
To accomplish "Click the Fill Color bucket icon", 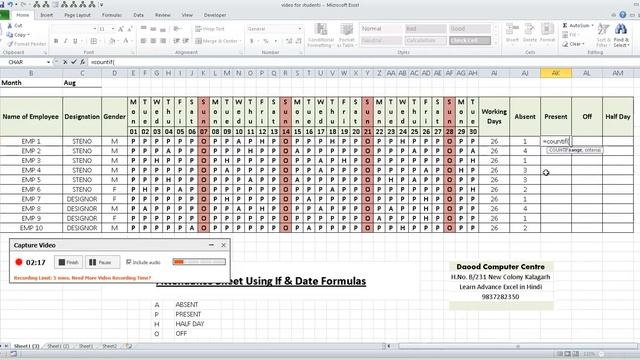I will [112, 41].
